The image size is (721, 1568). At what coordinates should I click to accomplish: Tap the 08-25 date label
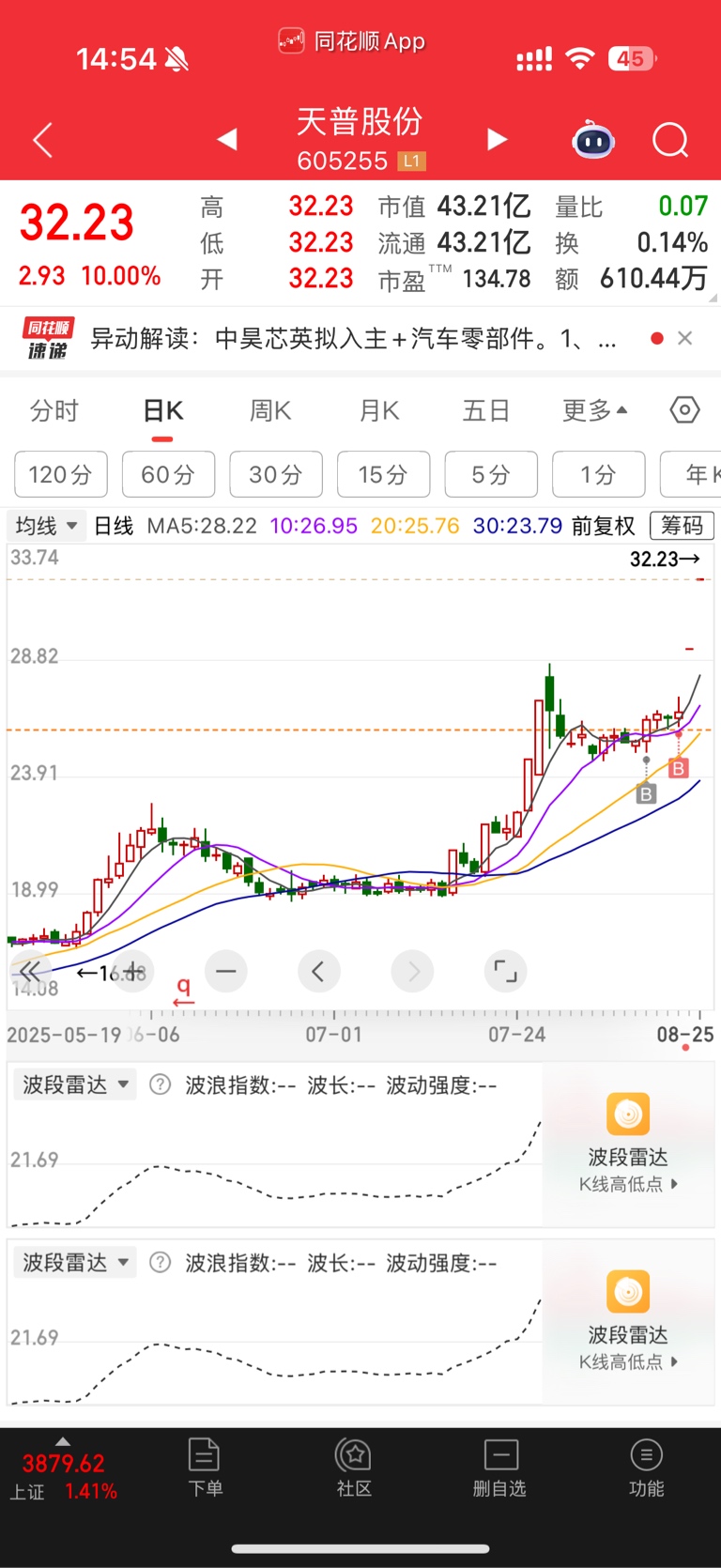coord(684,1035)
